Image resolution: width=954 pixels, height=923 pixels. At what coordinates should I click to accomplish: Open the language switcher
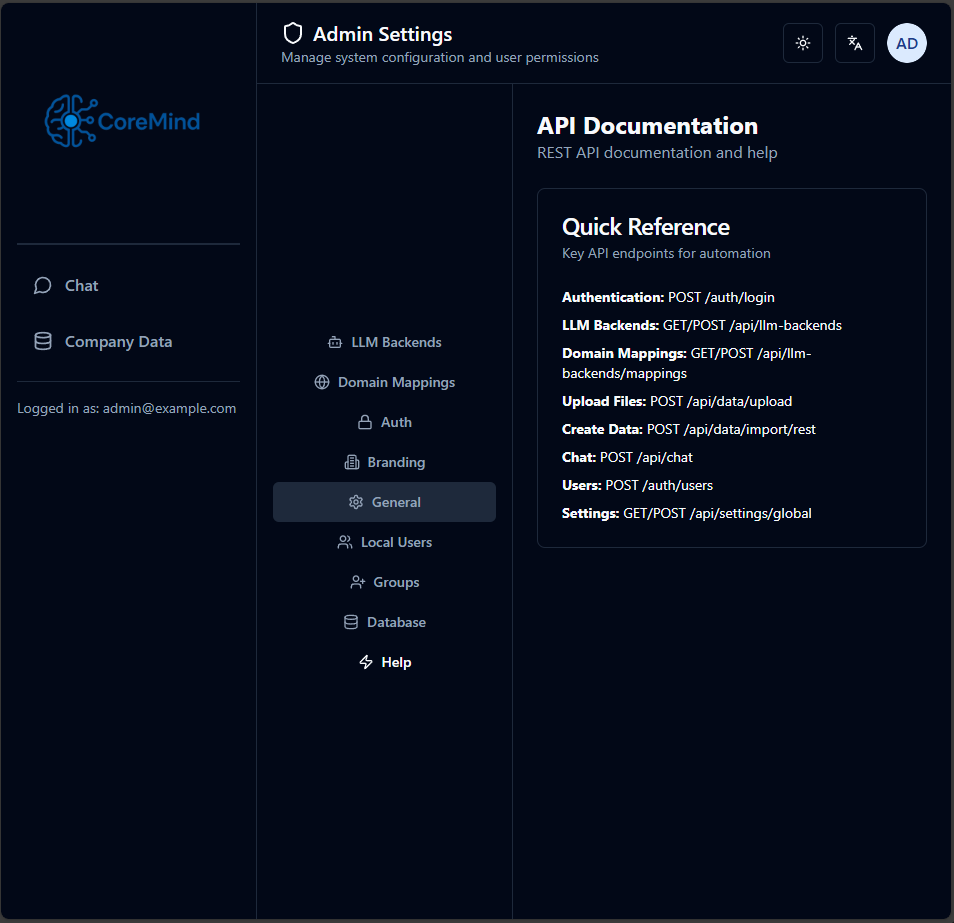tap(854, 43)
